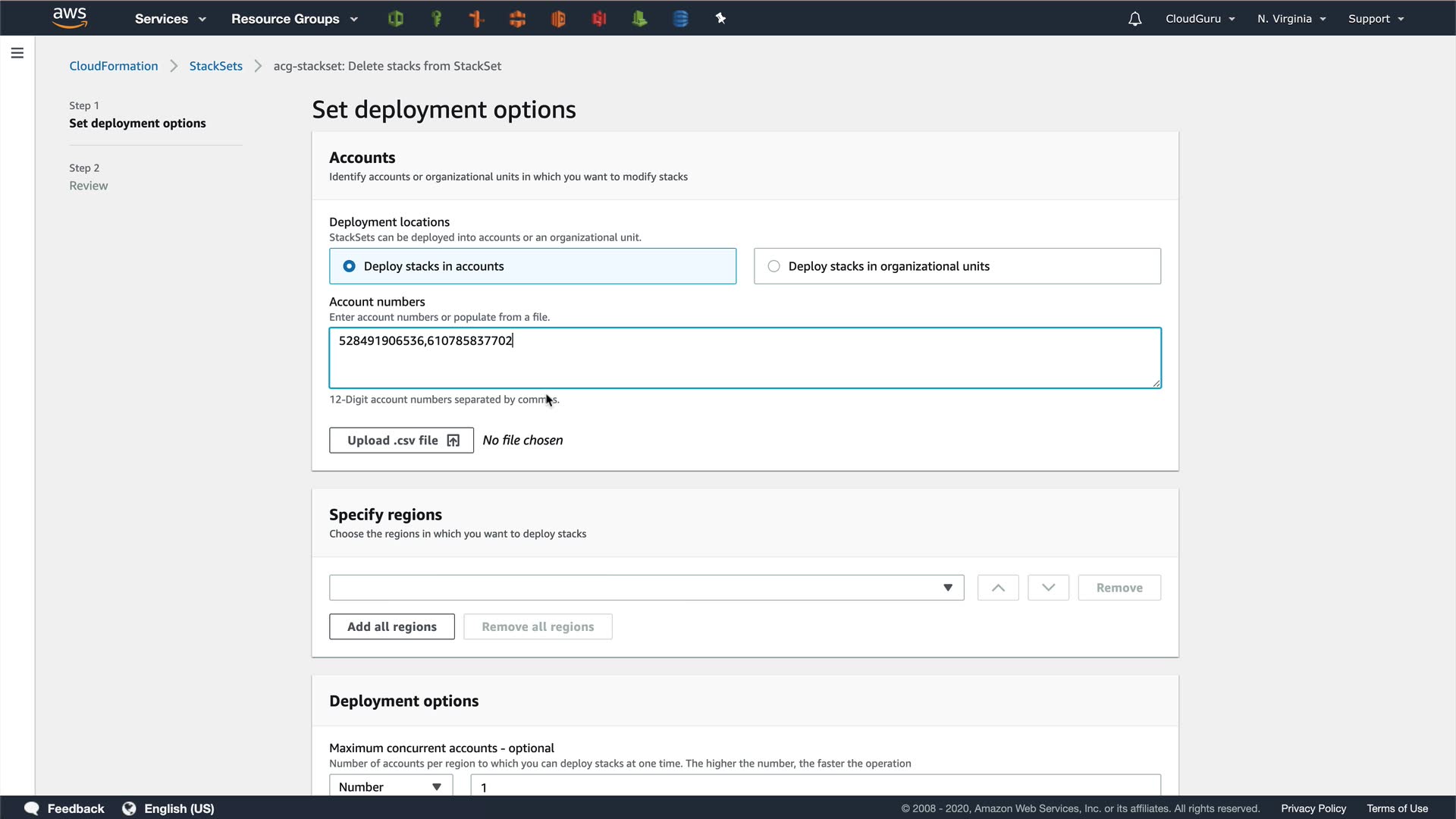
Task: Open the Resource Groups menu
Action: (x=294, y=19)
